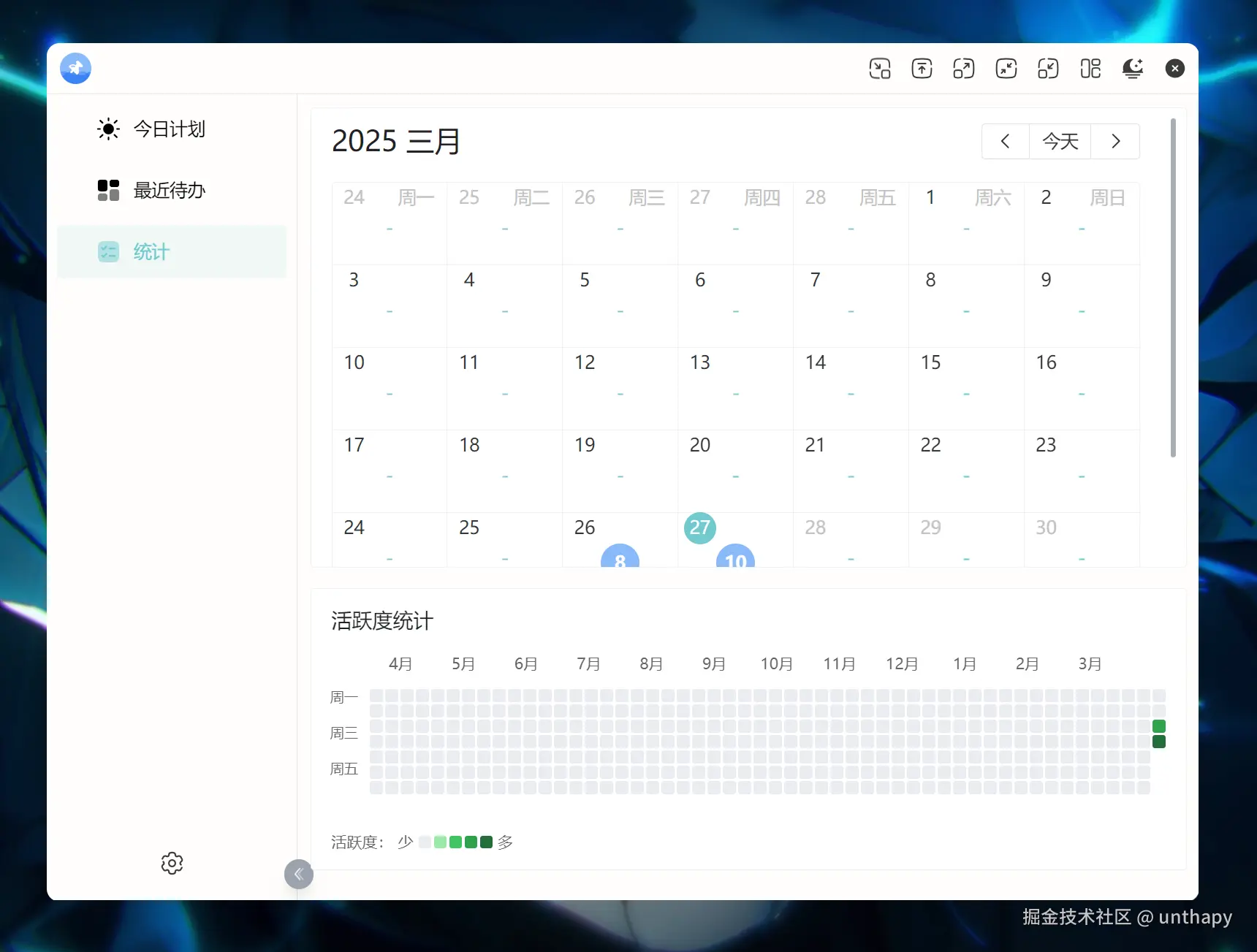Image resolution: width=1257 pixels, height=952 pixels.
Task: Click the 今天 button
Action: coord(1060,141)
